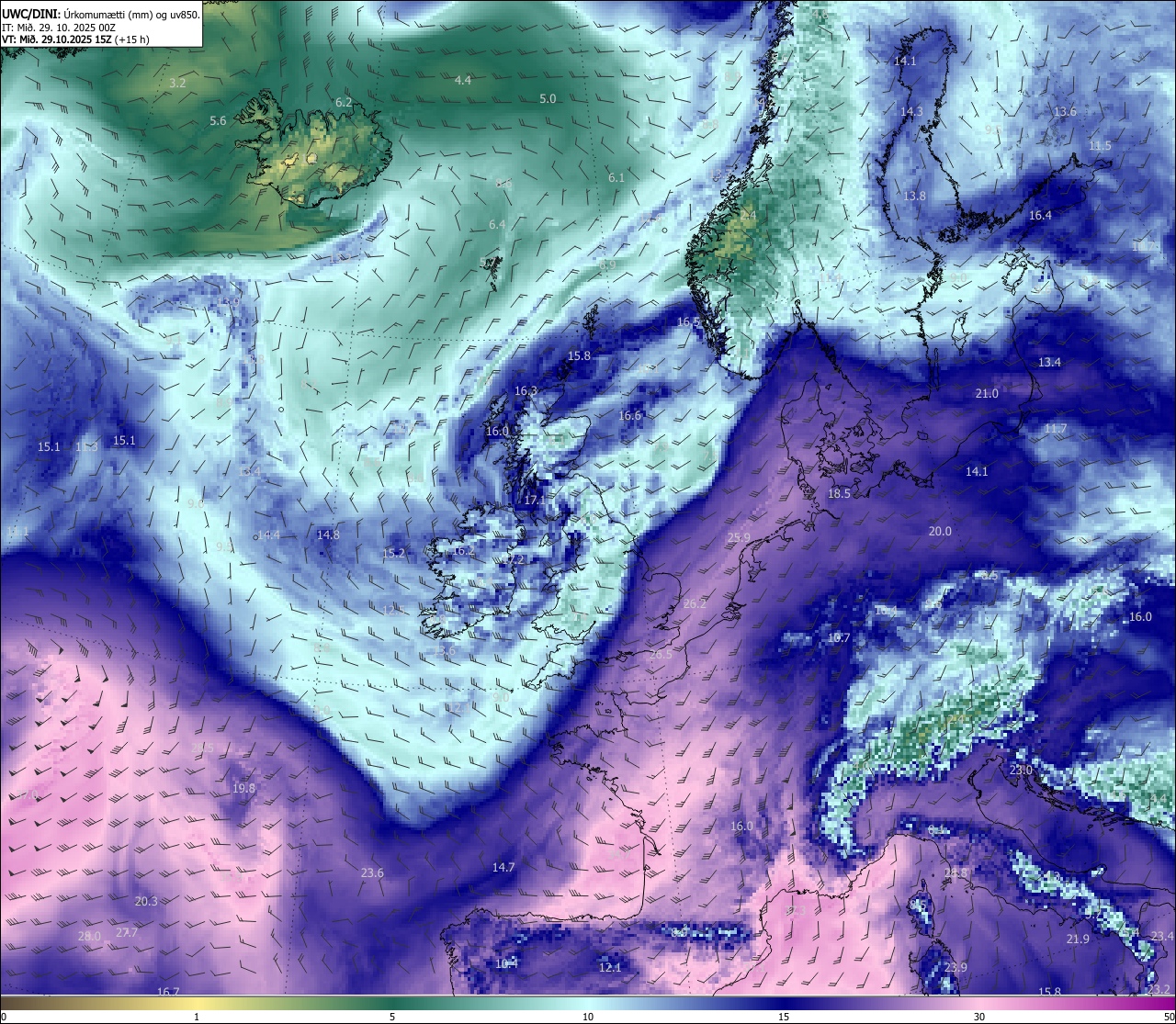Click the 27.7 value on the map

click(x=127, y=933)
